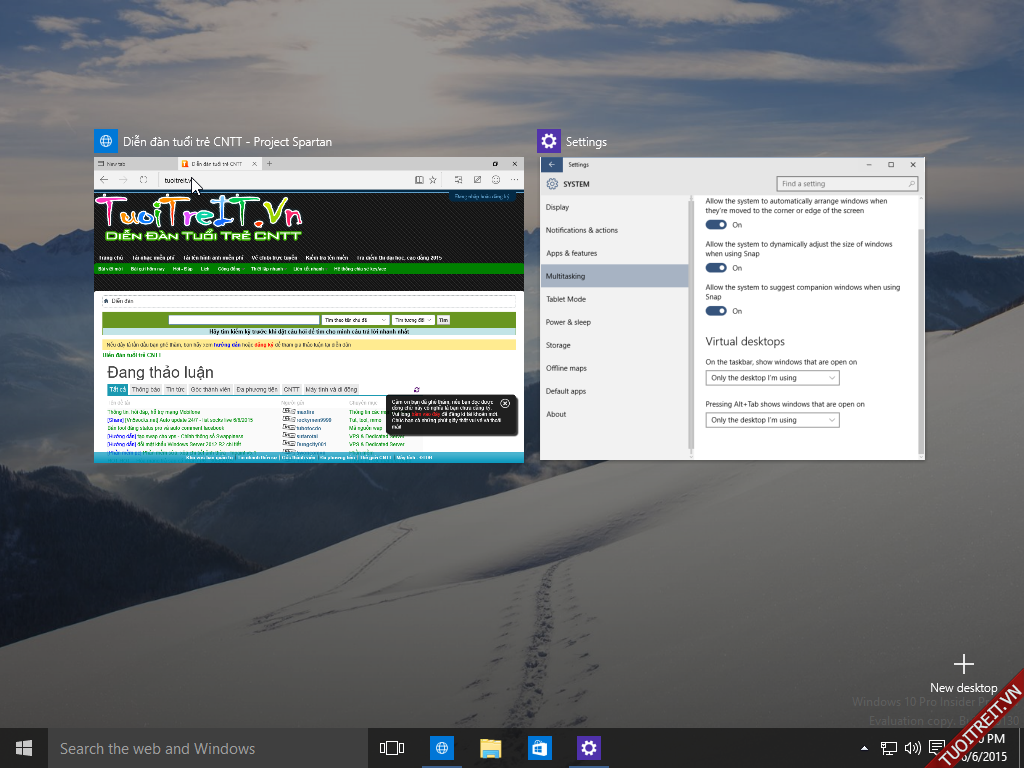Open Project Spartan browser from taskbar

pos(441,748)
